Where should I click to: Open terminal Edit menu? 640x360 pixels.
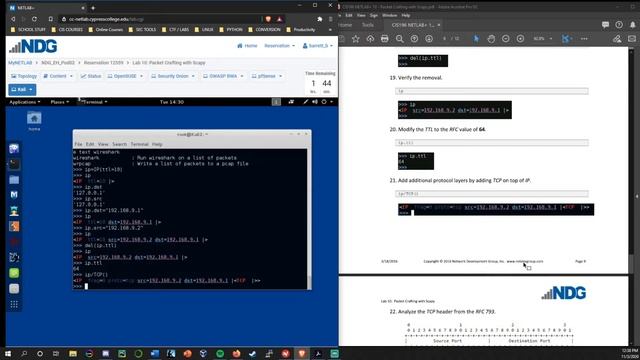(90, 144)
